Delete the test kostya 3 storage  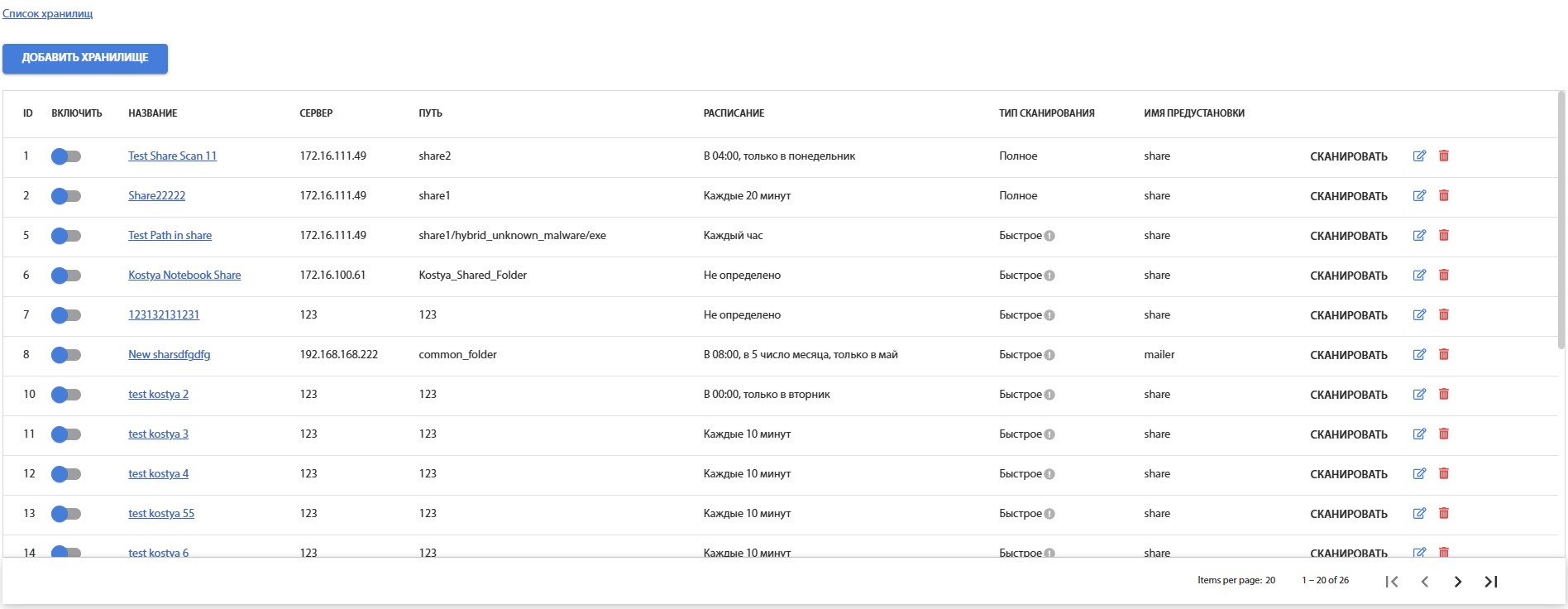[1444, 434]
